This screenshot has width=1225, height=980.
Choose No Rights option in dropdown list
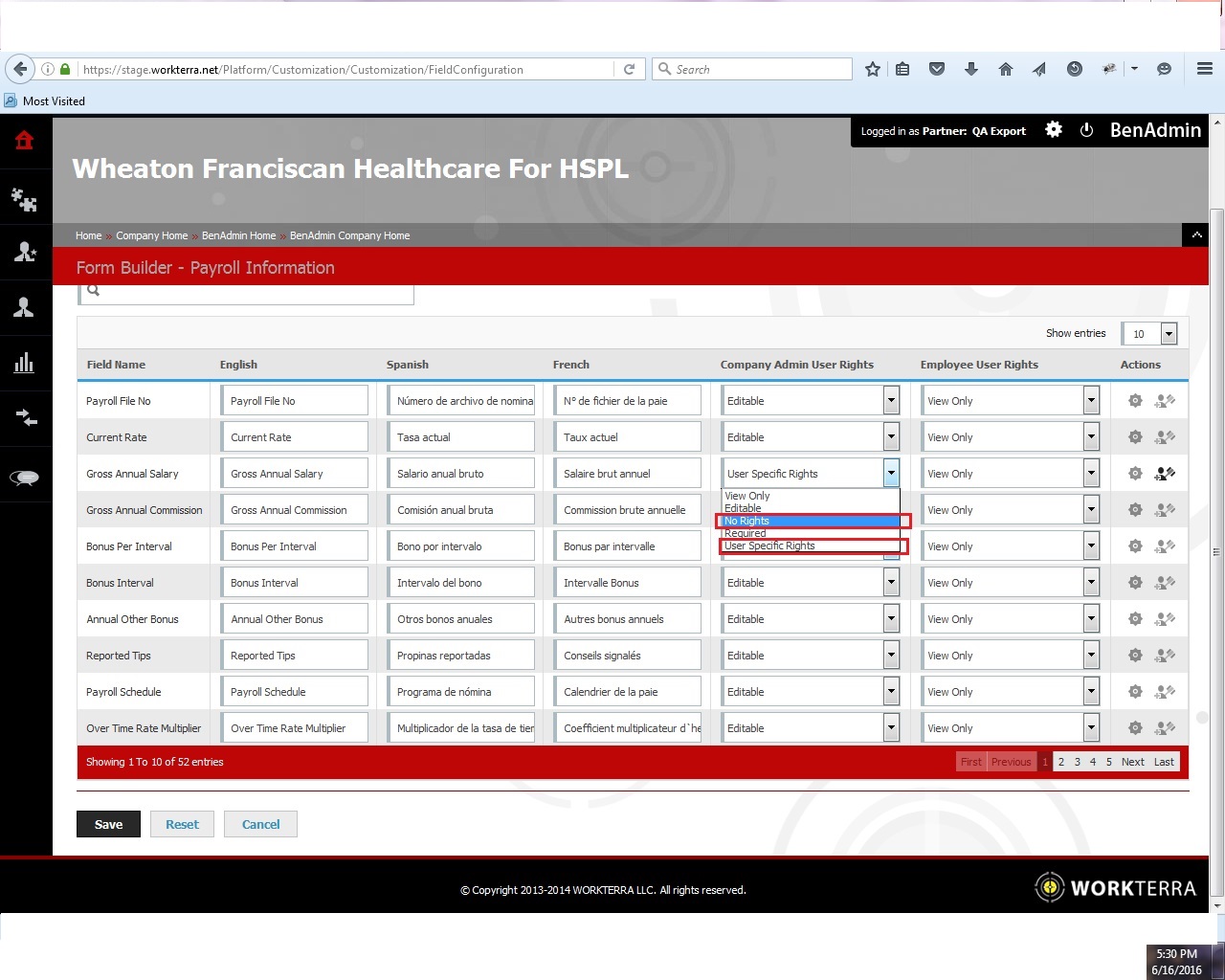pyautogui.click(x=810, y=521)
